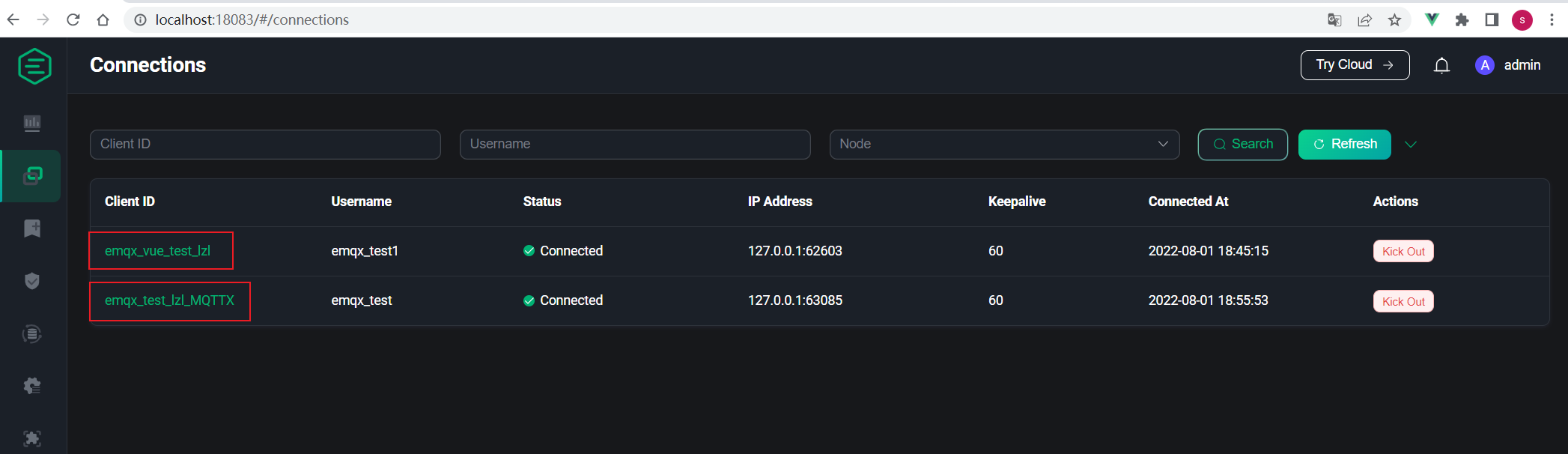Open the Node dropdown filter
The width and height of the screenshot is (1568, 454).
(x=1003, y=145)
